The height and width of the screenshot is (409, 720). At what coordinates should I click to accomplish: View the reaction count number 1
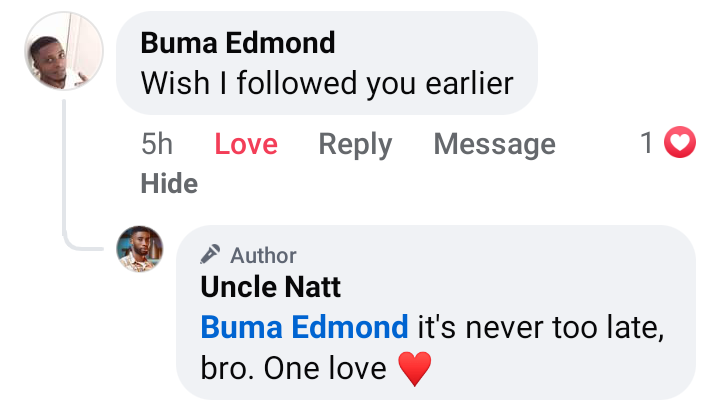(647, 144)
